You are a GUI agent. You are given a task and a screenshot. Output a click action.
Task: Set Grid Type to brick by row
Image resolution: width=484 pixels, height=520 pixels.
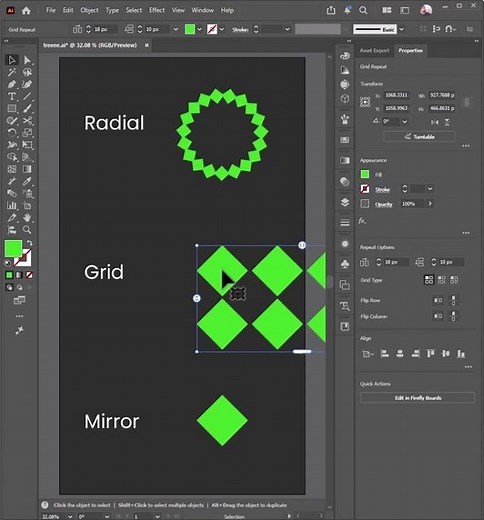[441, 279]
